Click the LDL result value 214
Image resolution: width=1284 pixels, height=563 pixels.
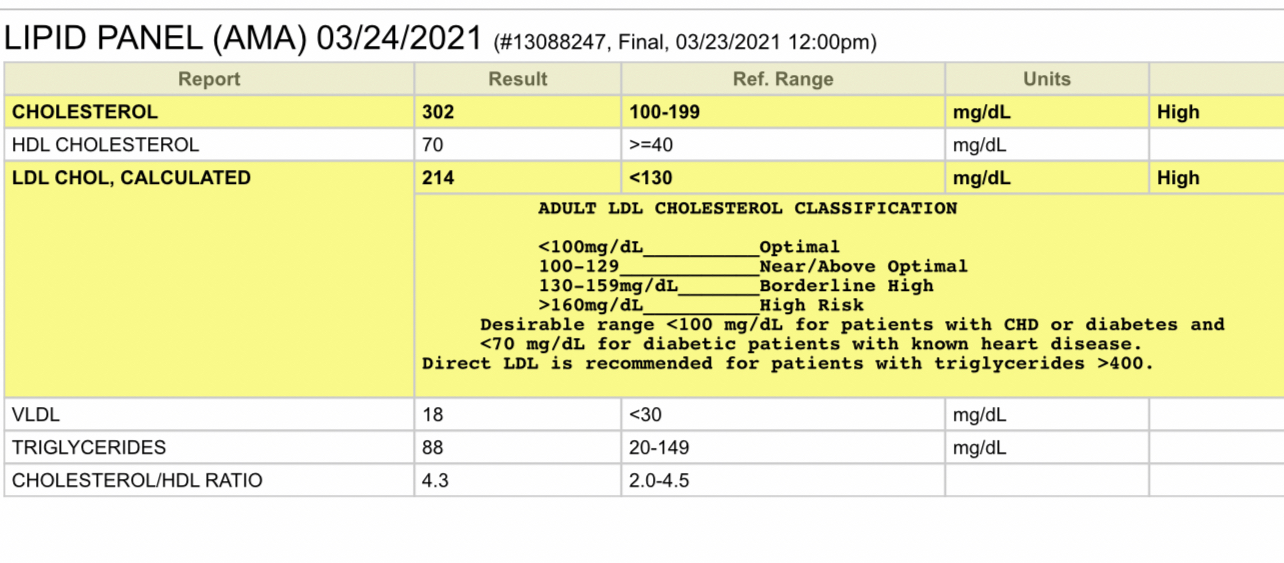[438, 178]
